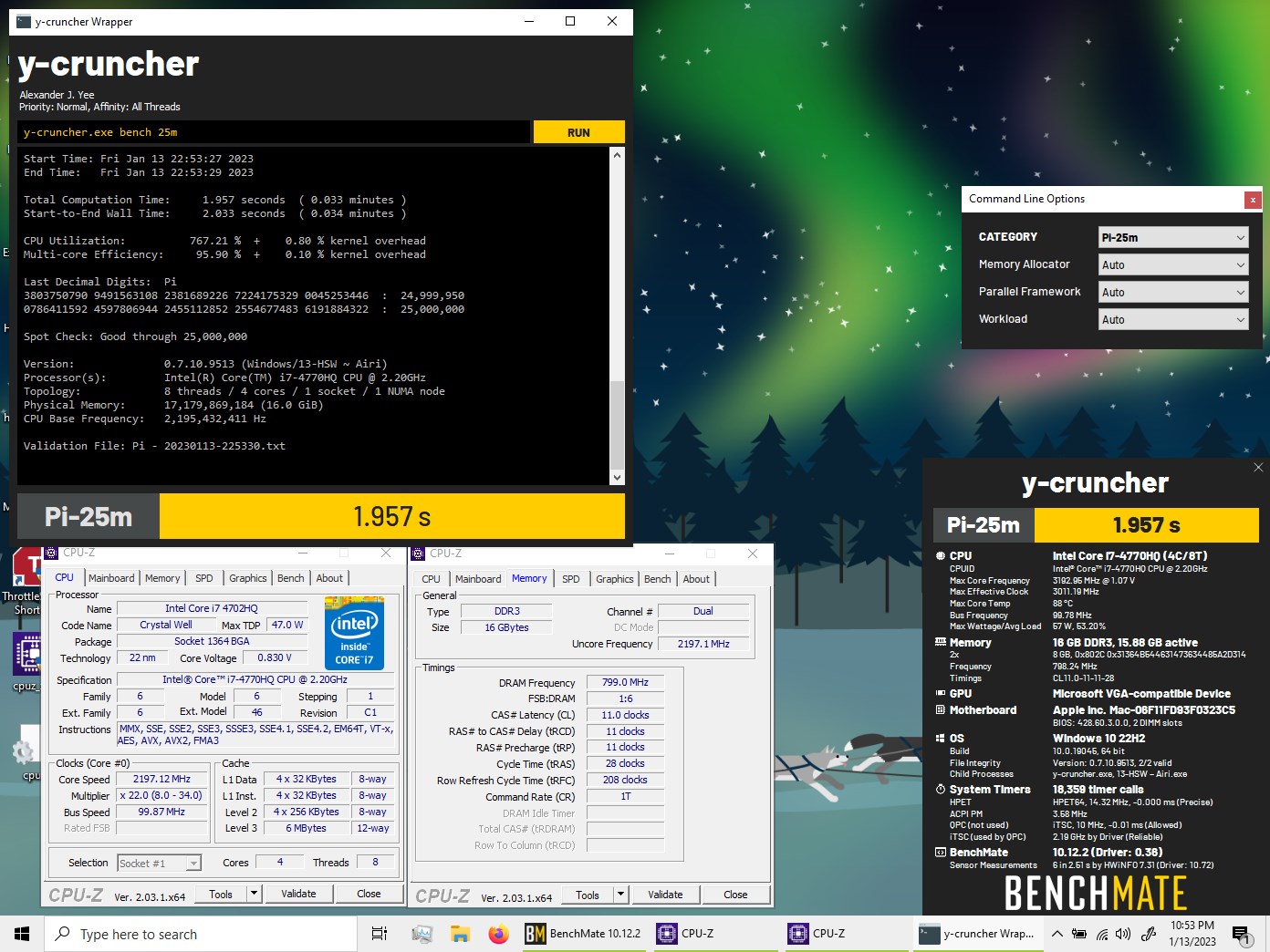Click the command field 'y-cruncher.exe bench 25m'
Screen dimensions: 1270x952
pos(274,132)
